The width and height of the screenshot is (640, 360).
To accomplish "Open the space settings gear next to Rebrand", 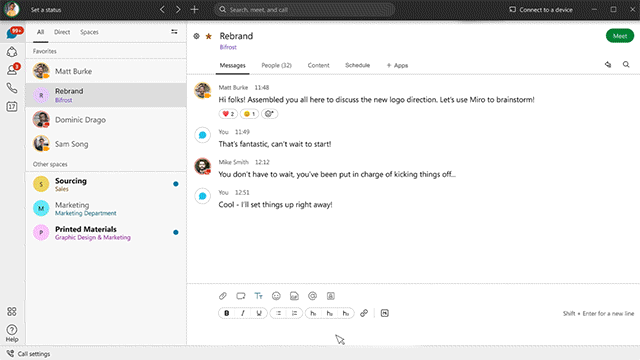I will (x=196, y=36).
